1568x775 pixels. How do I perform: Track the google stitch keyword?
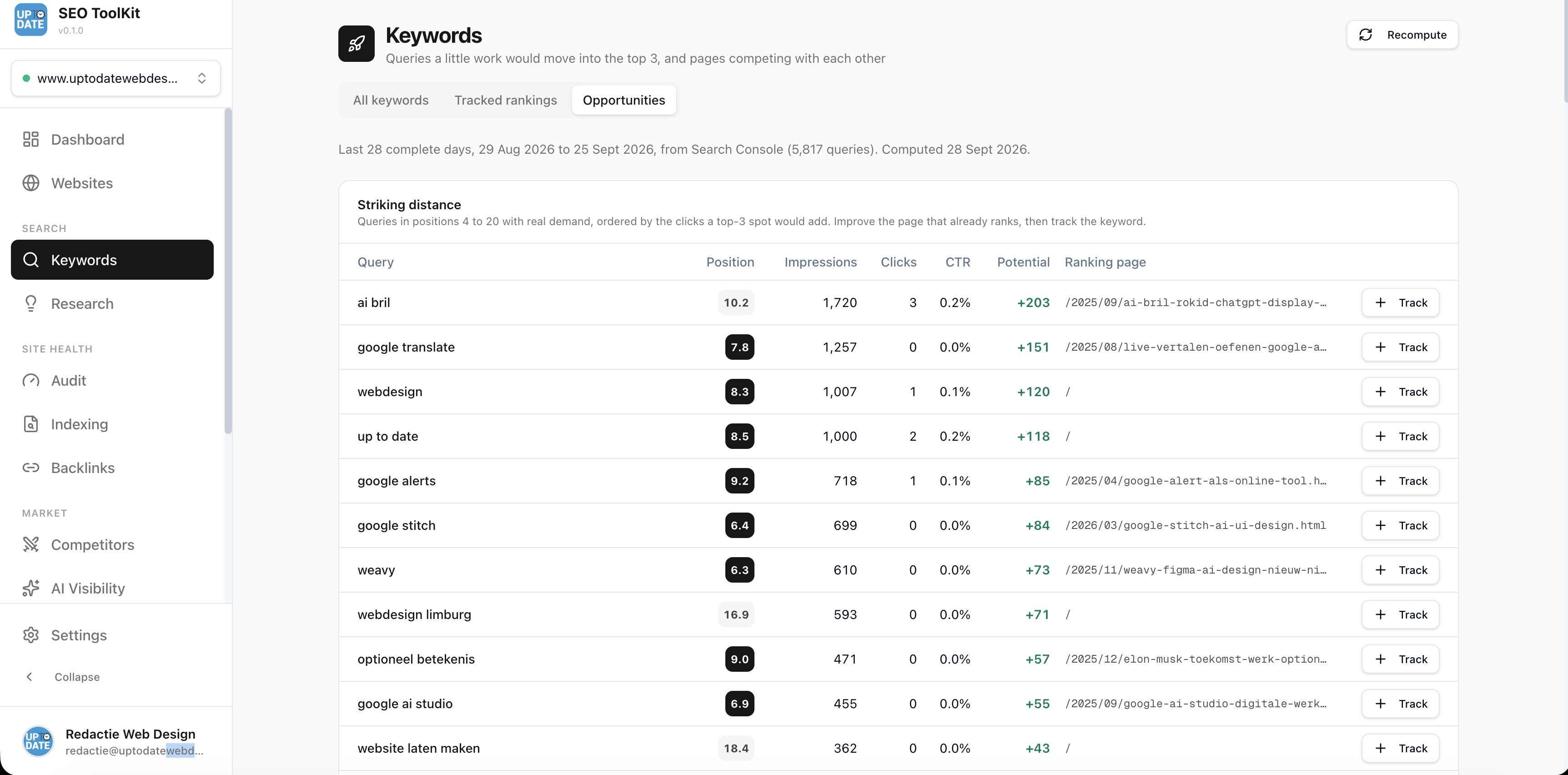point(1400,525)
